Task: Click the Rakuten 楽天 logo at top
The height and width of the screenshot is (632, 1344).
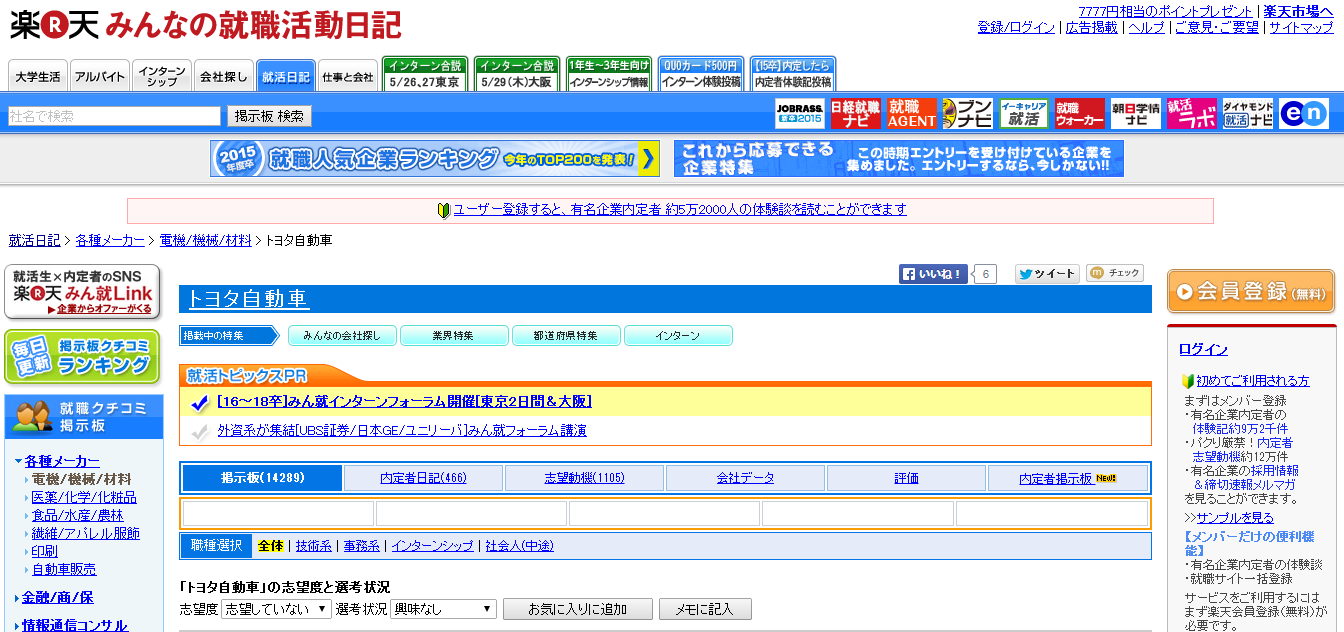Action: [54, 25]
